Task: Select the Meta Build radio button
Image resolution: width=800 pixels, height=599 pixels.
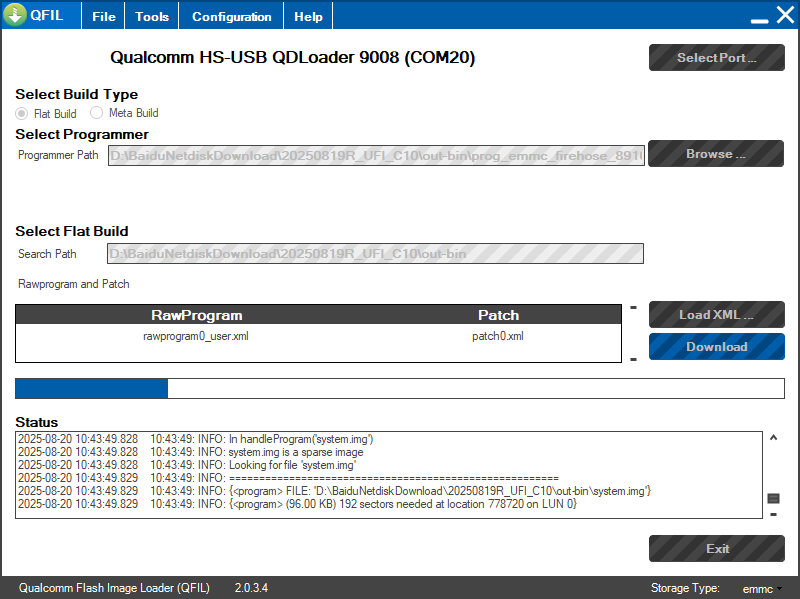Action: point(97,113)
